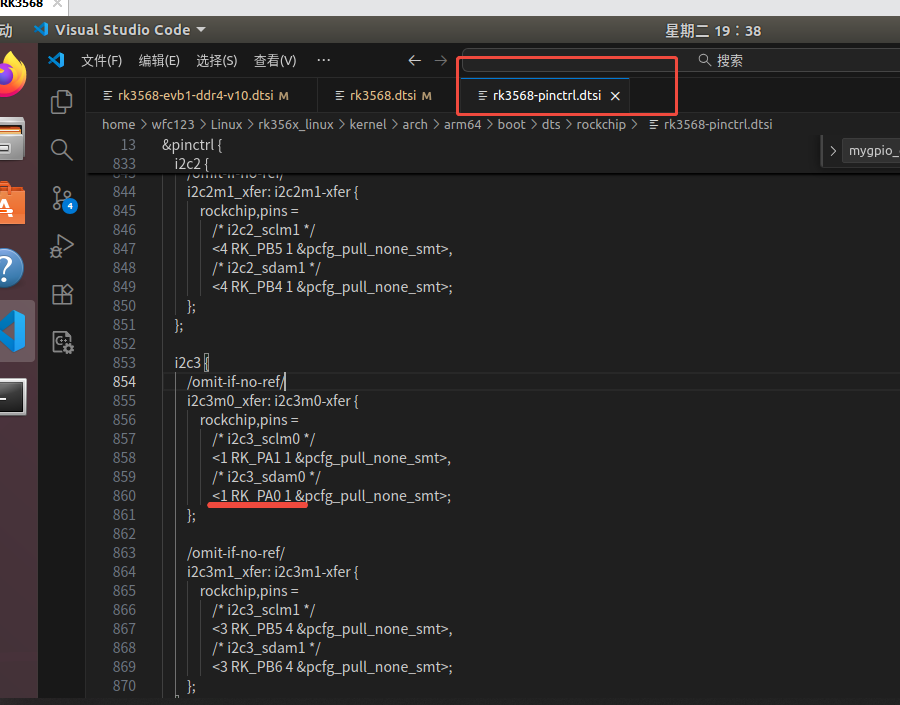Open the Help app in the dock
This screenshot has width=900, height=705.
(11, 268)
